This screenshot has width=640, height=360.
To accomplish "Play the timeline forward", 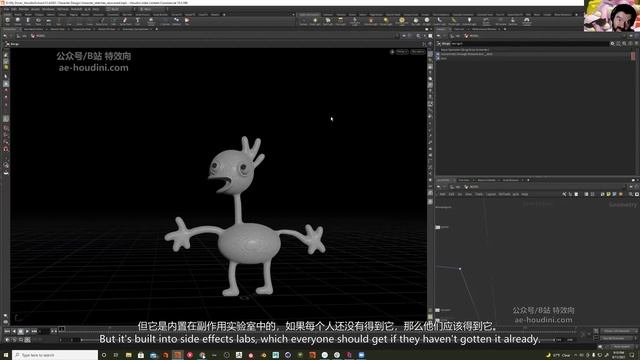I will tap(27, 331).
